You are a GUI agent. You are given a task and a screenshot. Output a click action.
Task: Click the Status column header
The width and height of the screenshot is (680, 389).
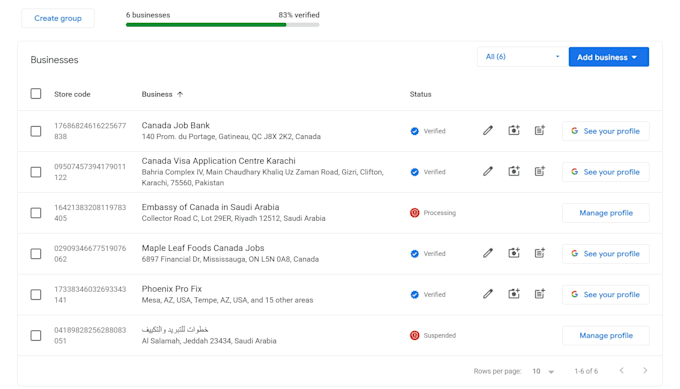point(421,94)
